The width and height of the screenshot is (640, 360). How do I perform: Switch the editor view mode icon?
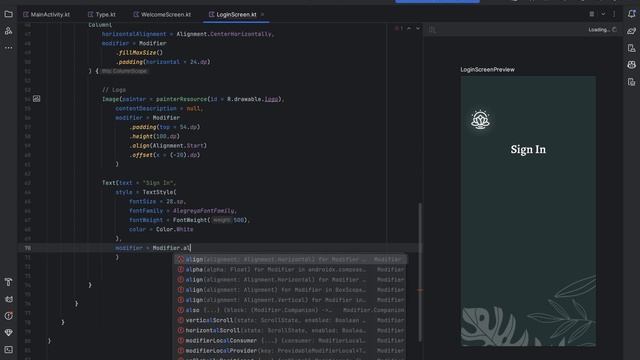(591, 14)
